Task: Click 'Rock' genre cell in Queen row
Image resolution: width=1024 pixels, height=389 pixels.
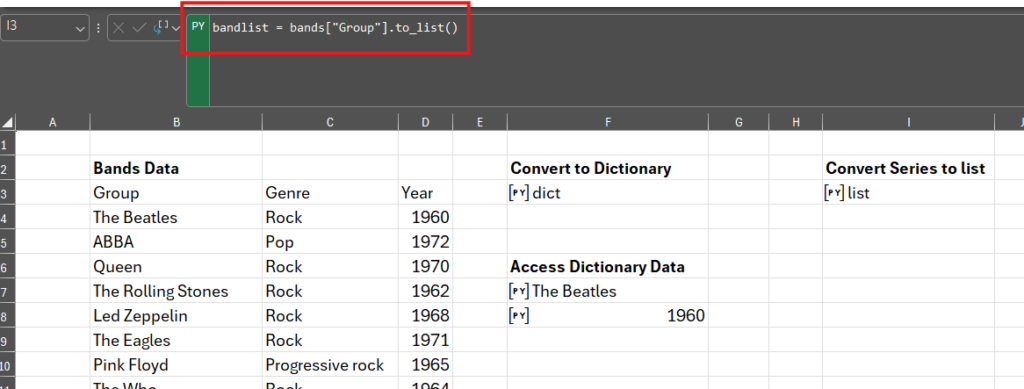Action: [x=330, y=266]
